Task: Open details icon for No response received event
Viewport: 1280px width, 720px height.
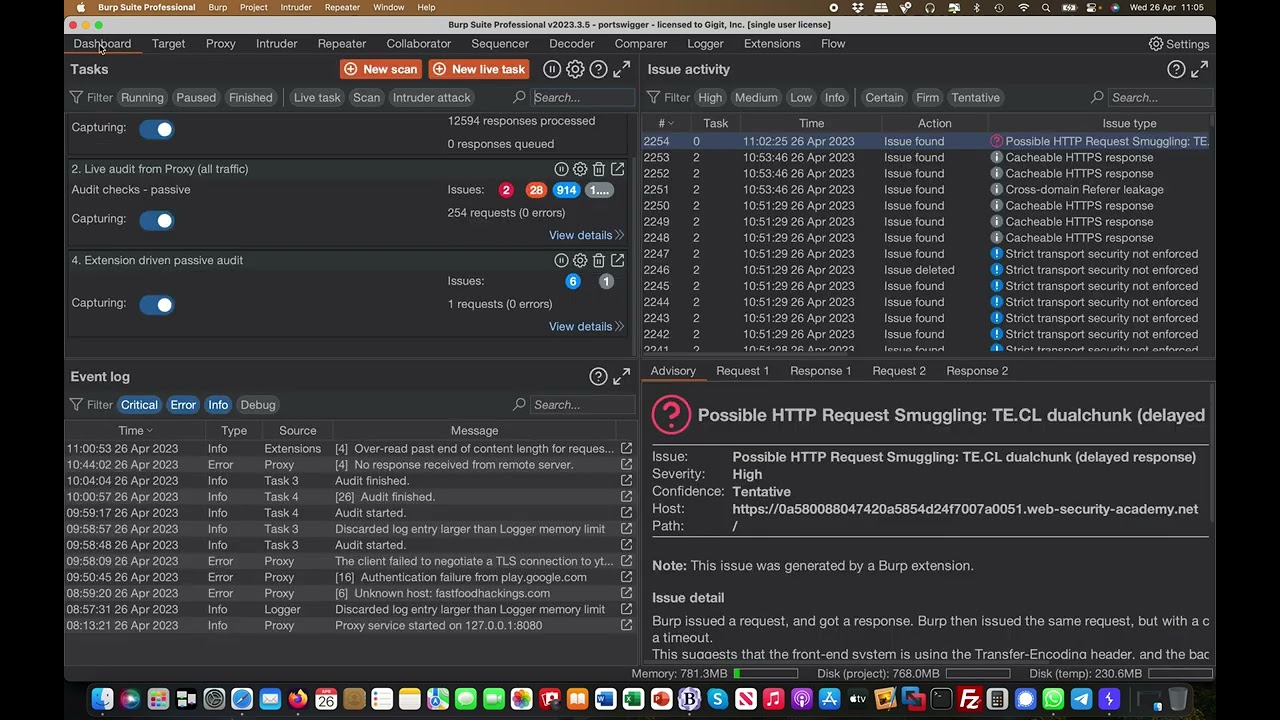Action: [626, 465]
